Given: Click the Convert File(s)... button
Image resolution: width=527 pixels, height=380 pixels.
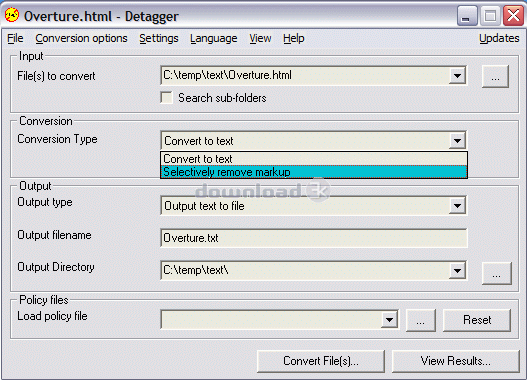Looking at the screenshot, I should (321, 361).
